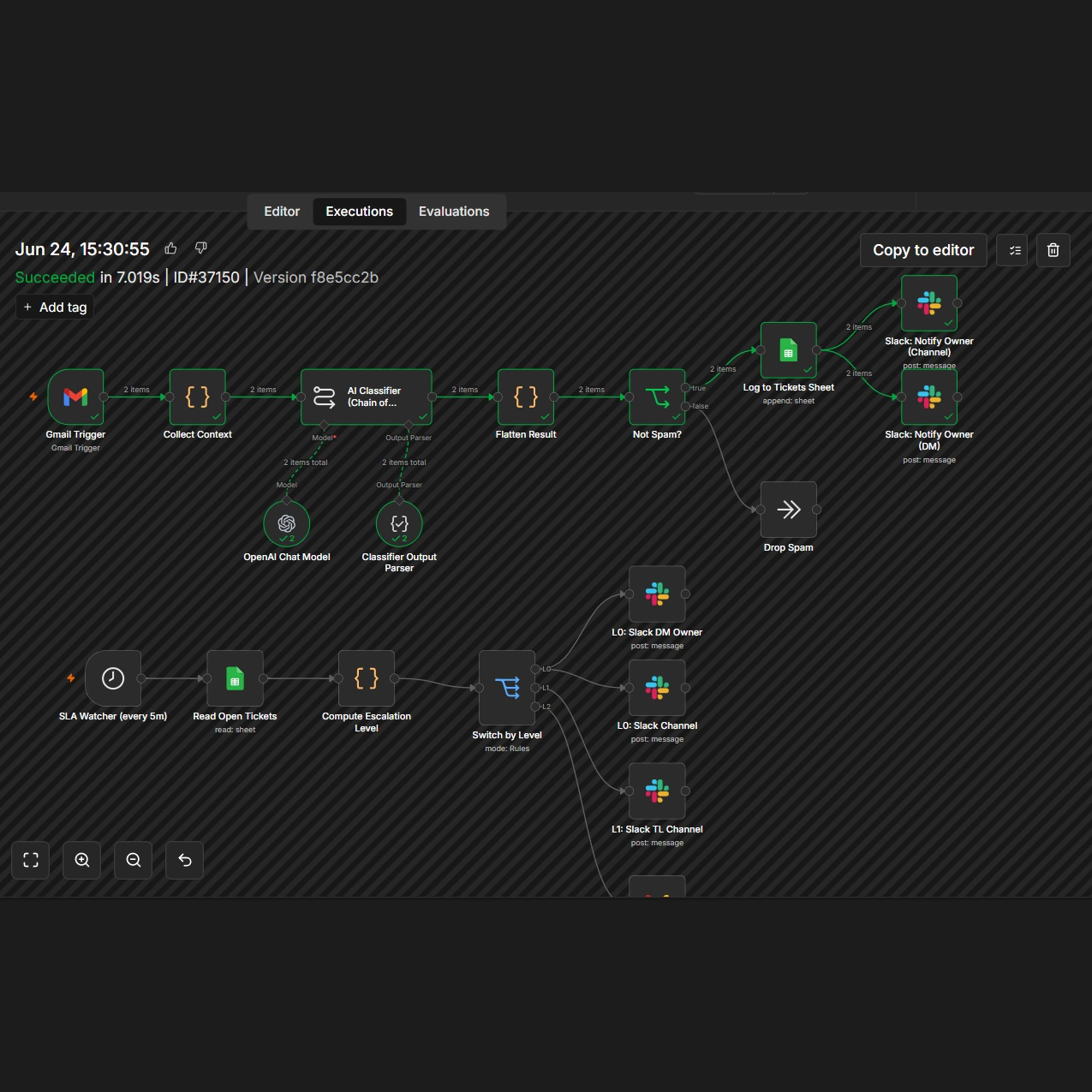The height and width of the screenshot is (1092, 1092).
Task: Switch to the Editor tab
Action: pos(282,212)
